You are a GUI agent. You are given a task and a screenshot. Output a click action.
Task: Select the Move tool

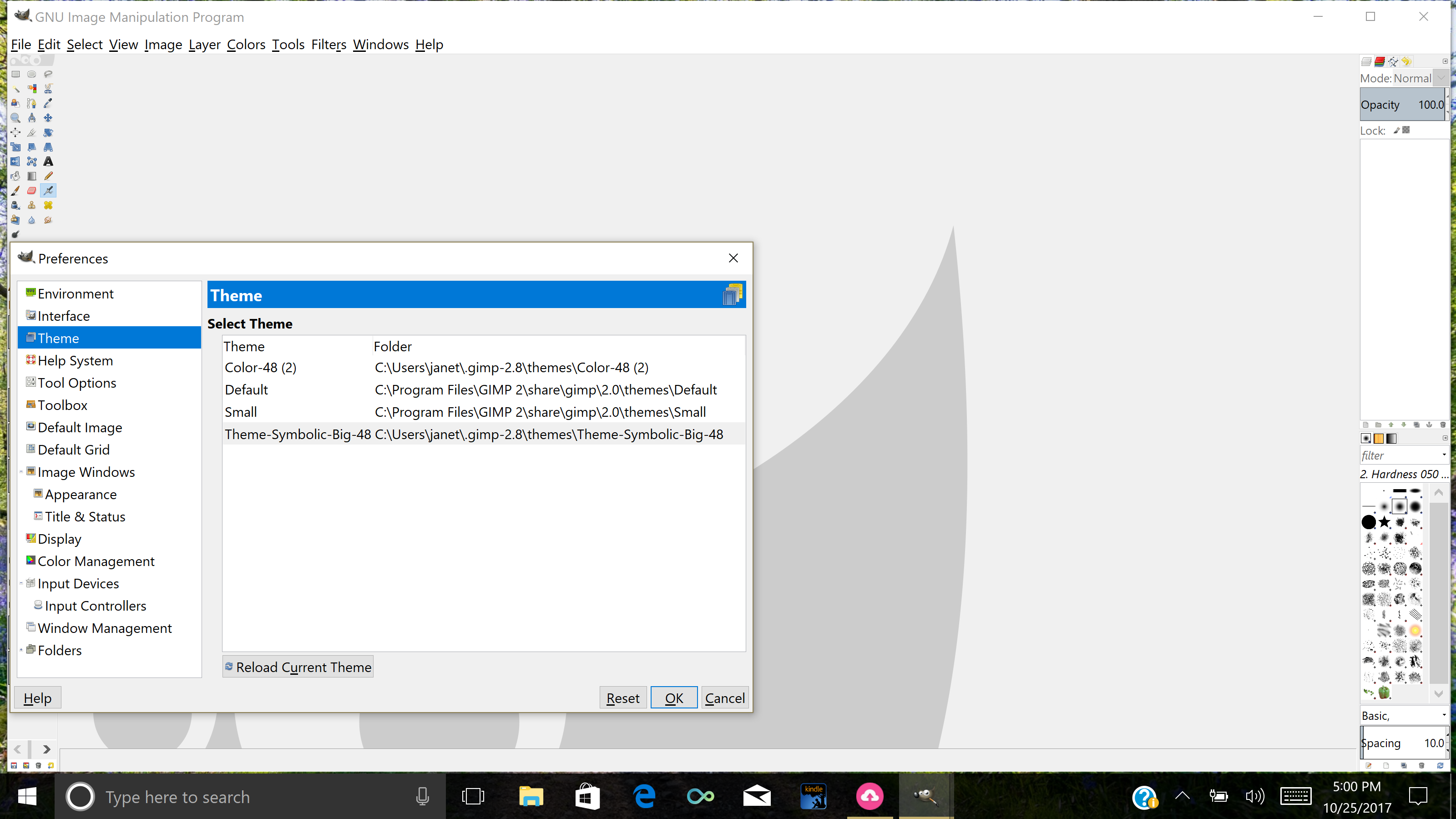[x=48, y=118]
